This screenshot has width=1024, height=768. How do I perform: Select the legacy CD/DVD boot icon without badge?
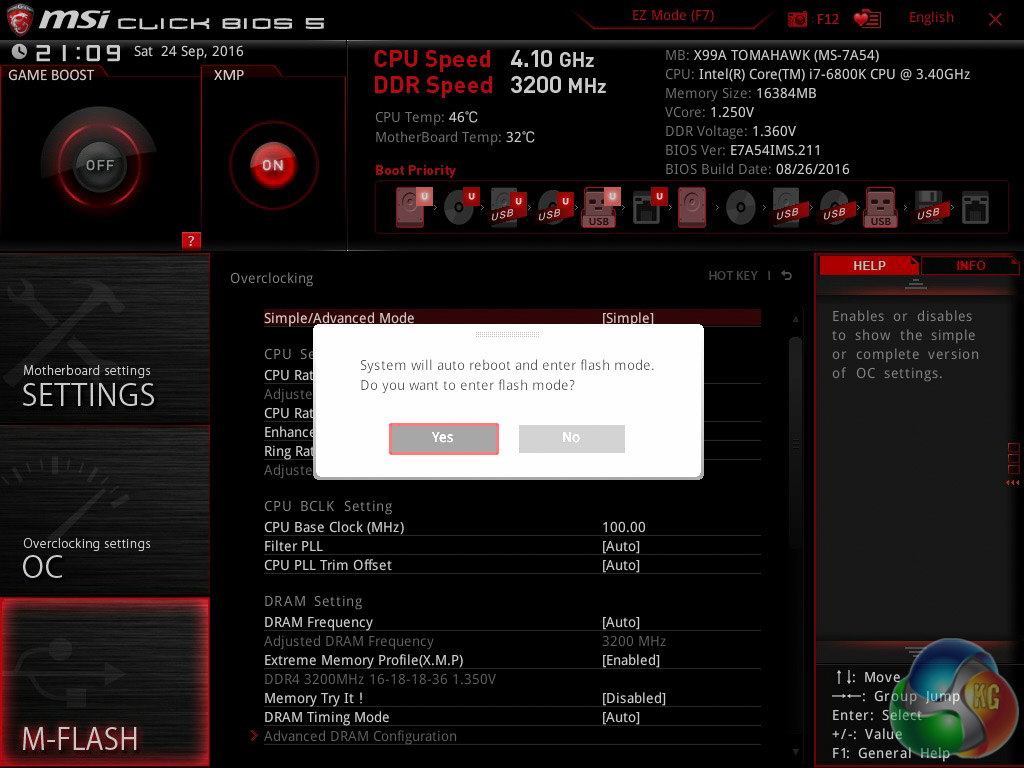[741, 208]
